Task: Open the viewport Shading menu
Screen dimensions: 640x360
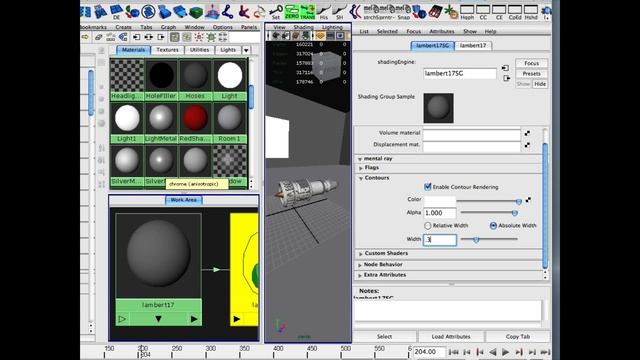Action: 304,27
